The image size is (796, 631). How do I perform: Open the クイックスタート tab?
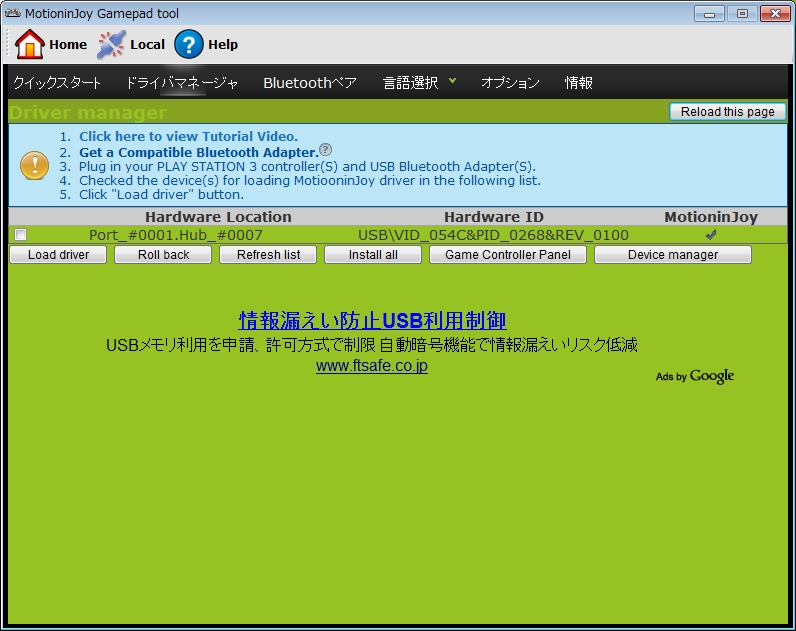click(x=57, y=82)
